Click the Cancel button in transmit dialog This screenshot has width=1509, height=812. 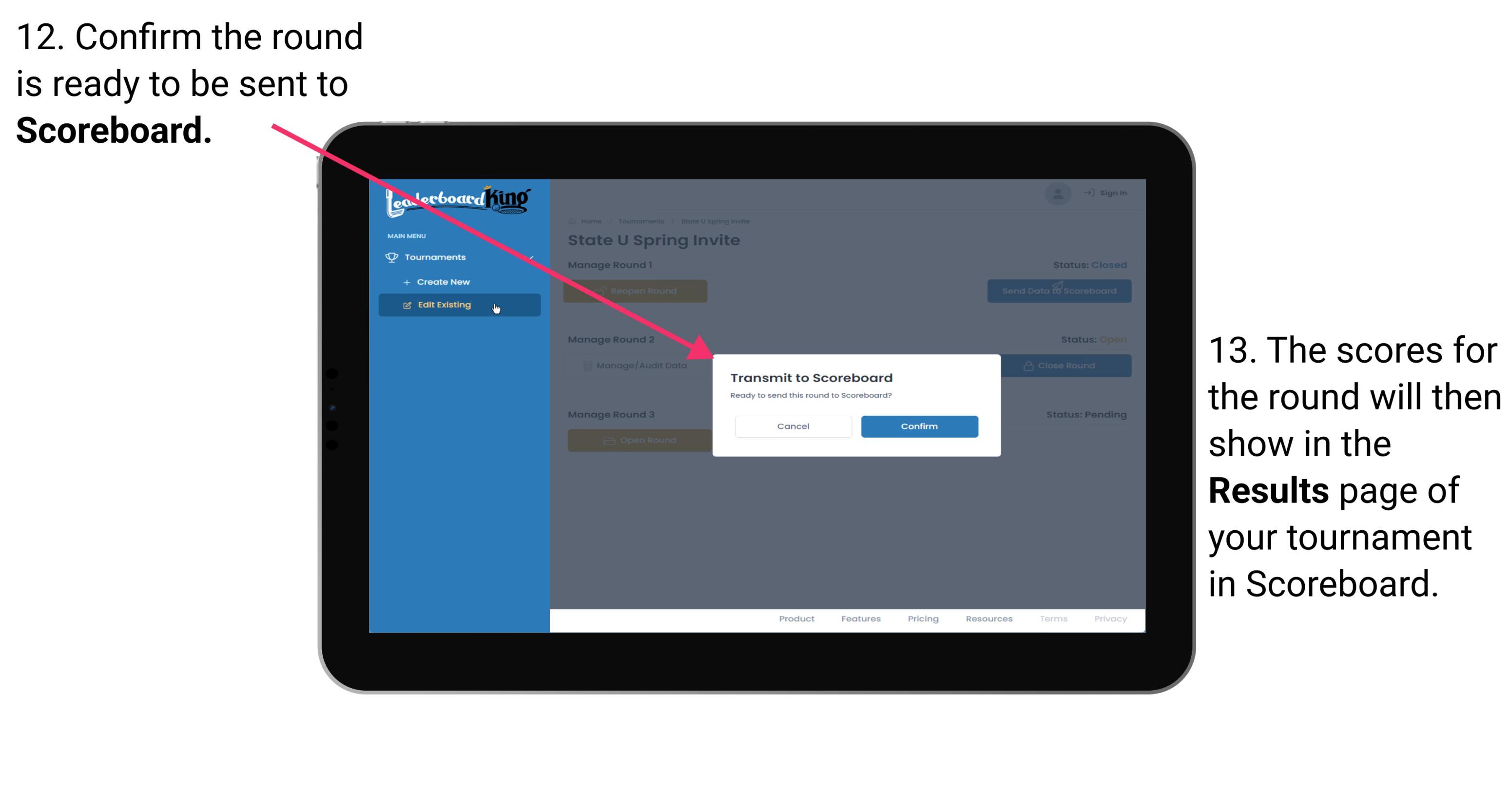click(793, 426)
